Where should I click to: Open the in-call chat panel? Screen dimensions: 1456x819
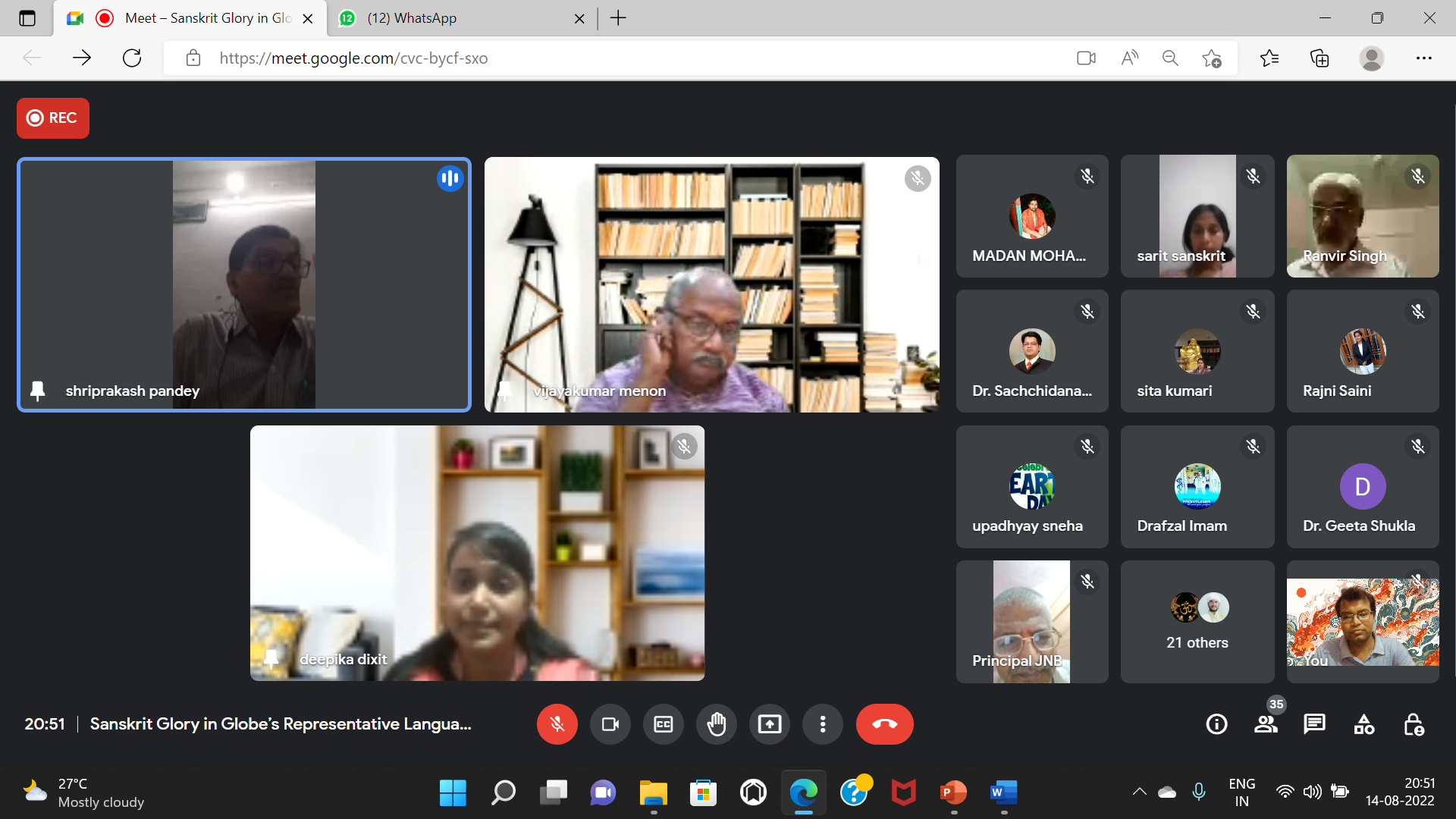click(x=1314, y=724)
